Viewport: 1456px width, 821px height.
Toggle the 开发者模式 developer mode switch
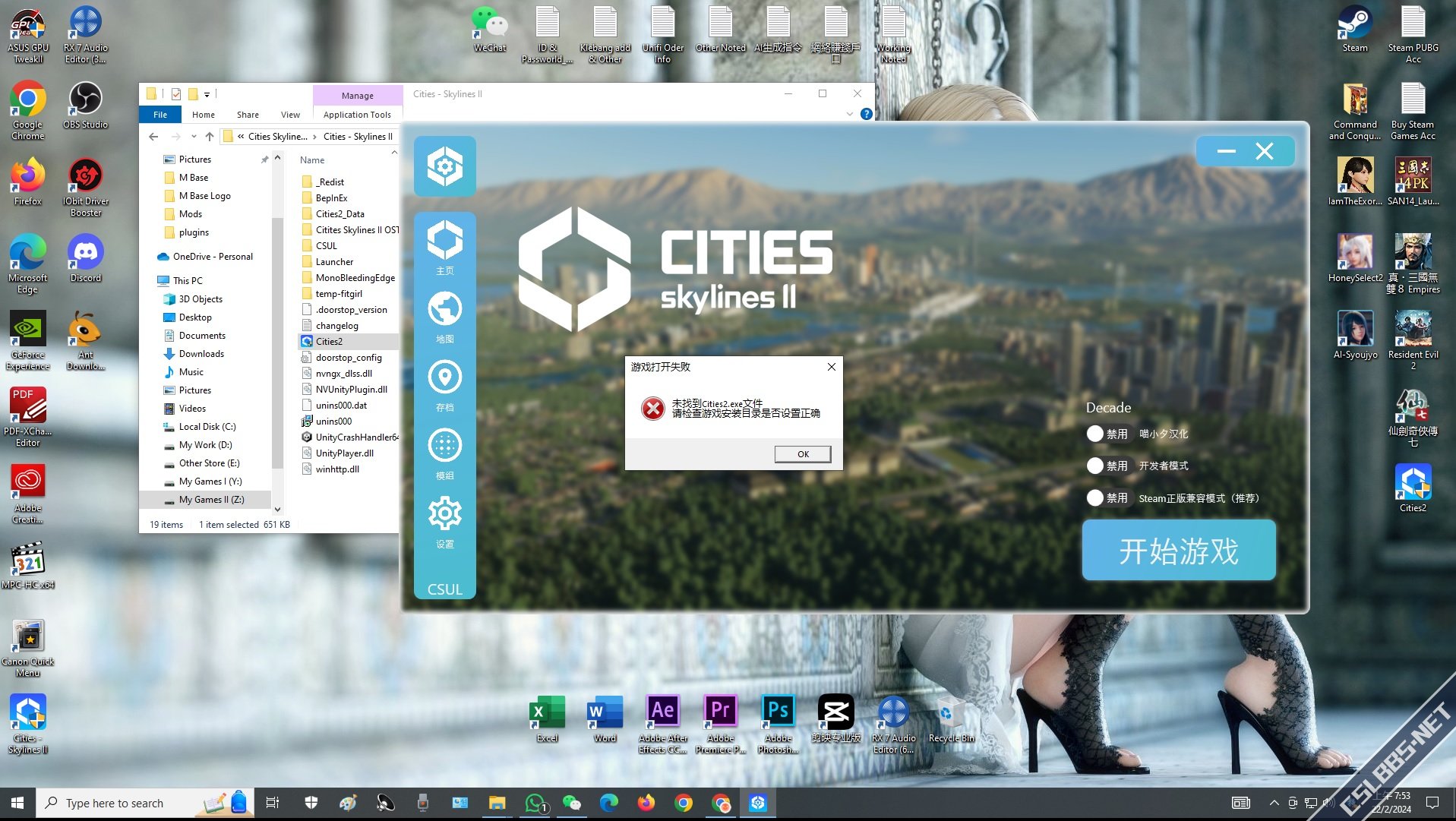(1095, 466)
